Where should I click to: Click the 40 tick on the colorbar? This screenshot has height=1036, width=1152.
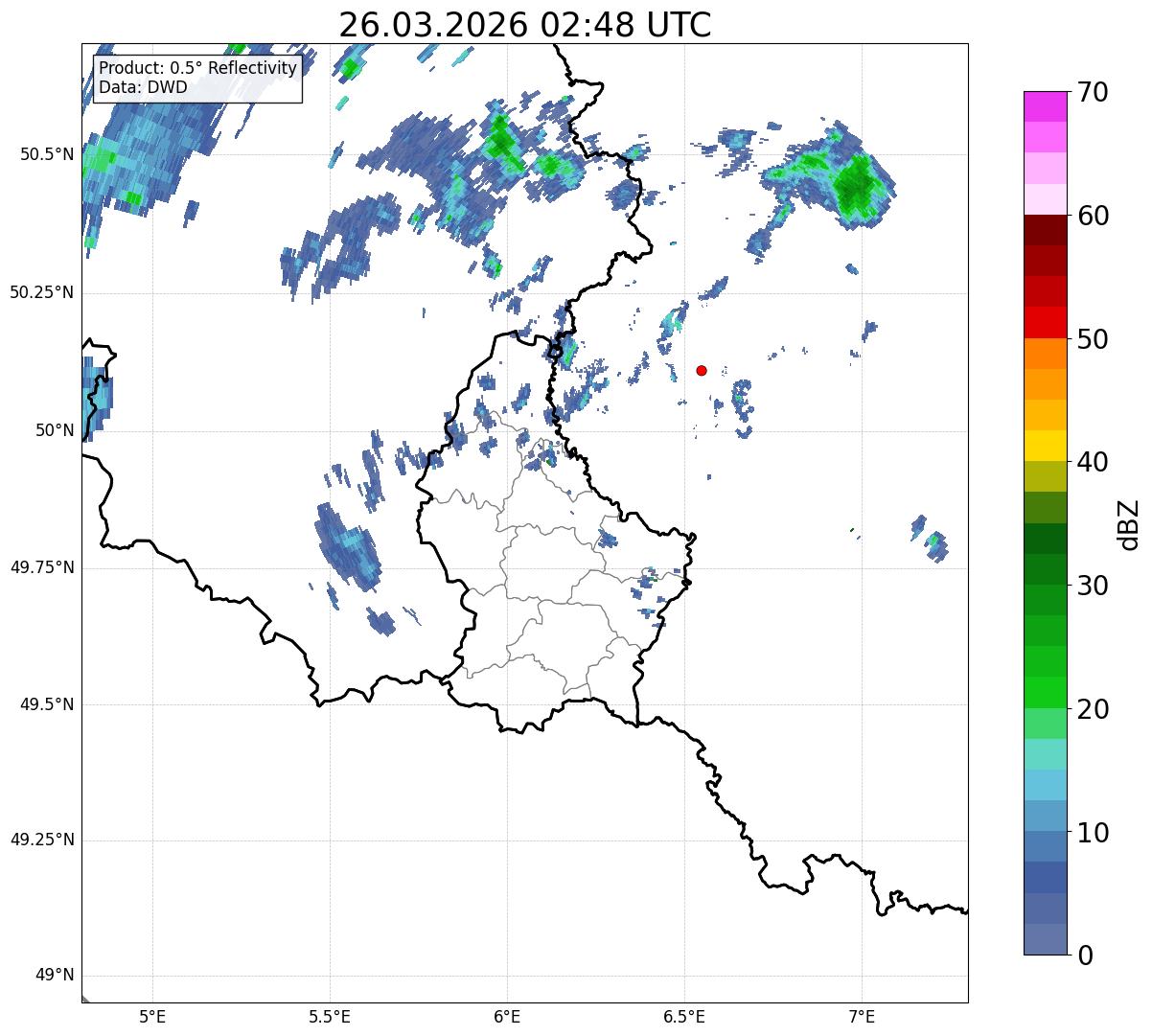[1093, 462]
